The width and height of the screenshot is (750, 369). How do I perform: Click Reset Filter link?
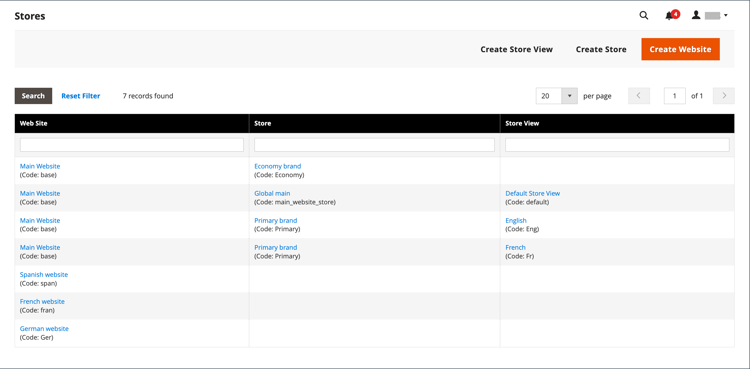point(81,96)
